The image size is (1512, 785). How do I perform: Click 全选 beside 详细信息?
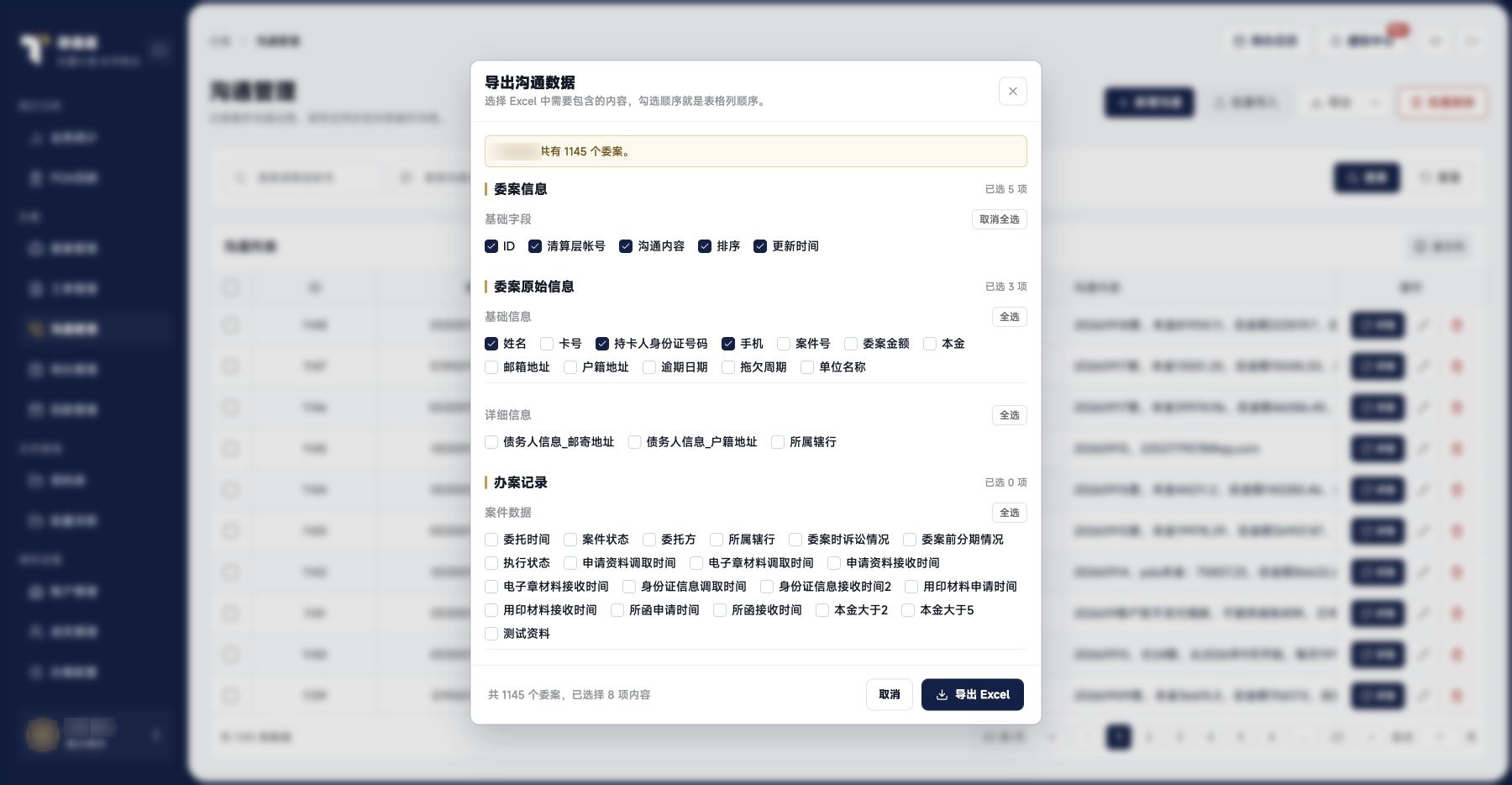click(x=1009, y=415)
